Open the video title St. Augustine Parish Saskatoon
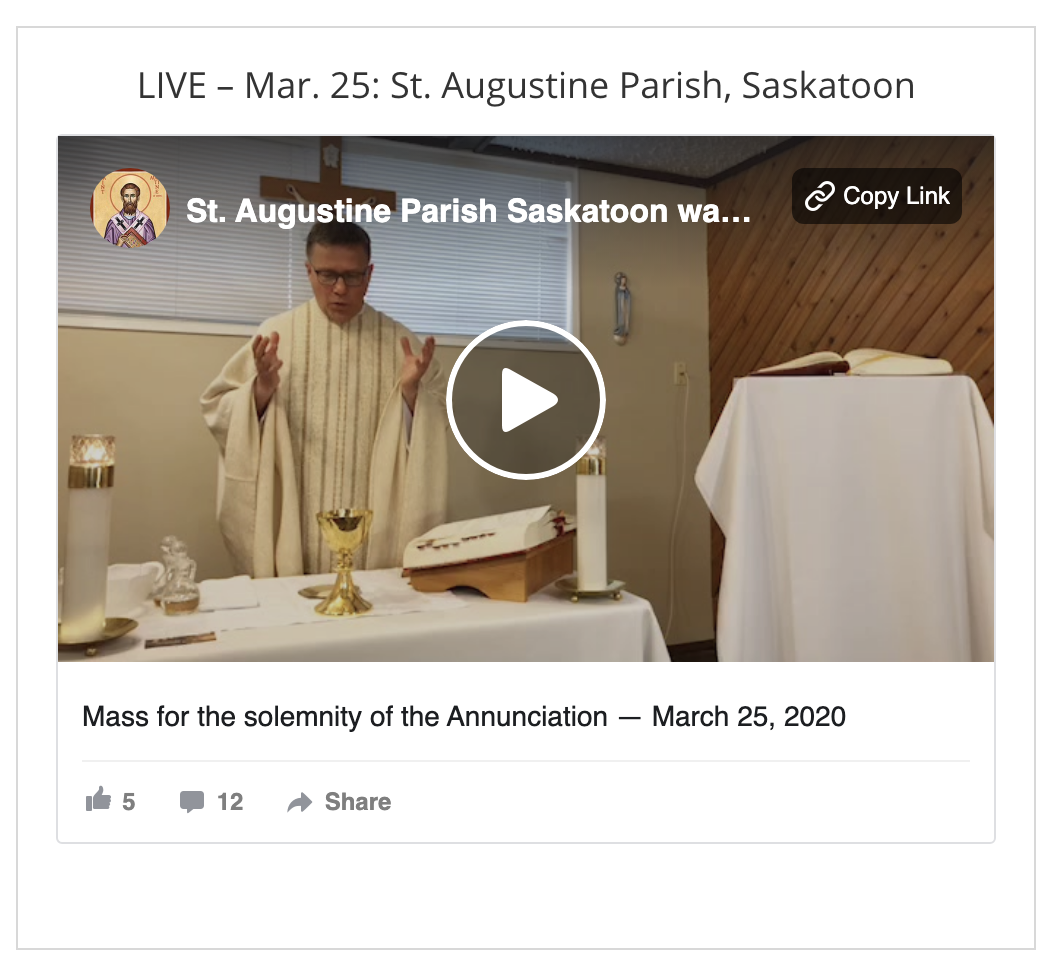This screenshot has width=1054, height=964. point(468,210)
